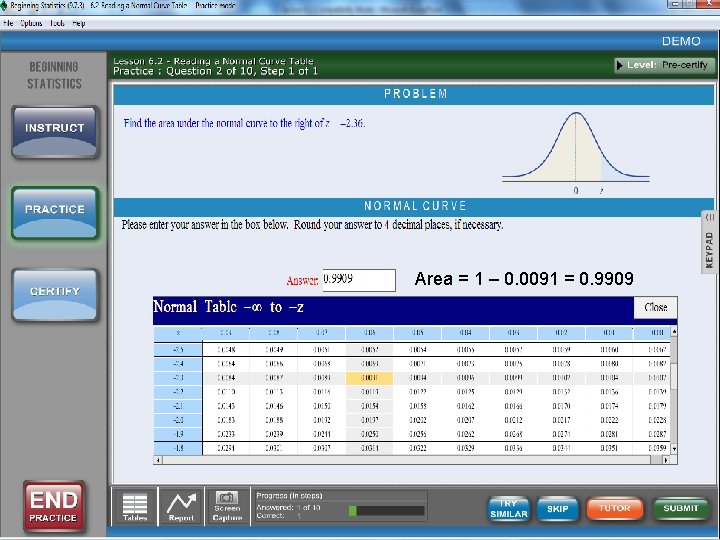Click the Area = 1 – 0.0091 annotation text
The width and height of the screenshot is (720, 540).
point(524,279)
